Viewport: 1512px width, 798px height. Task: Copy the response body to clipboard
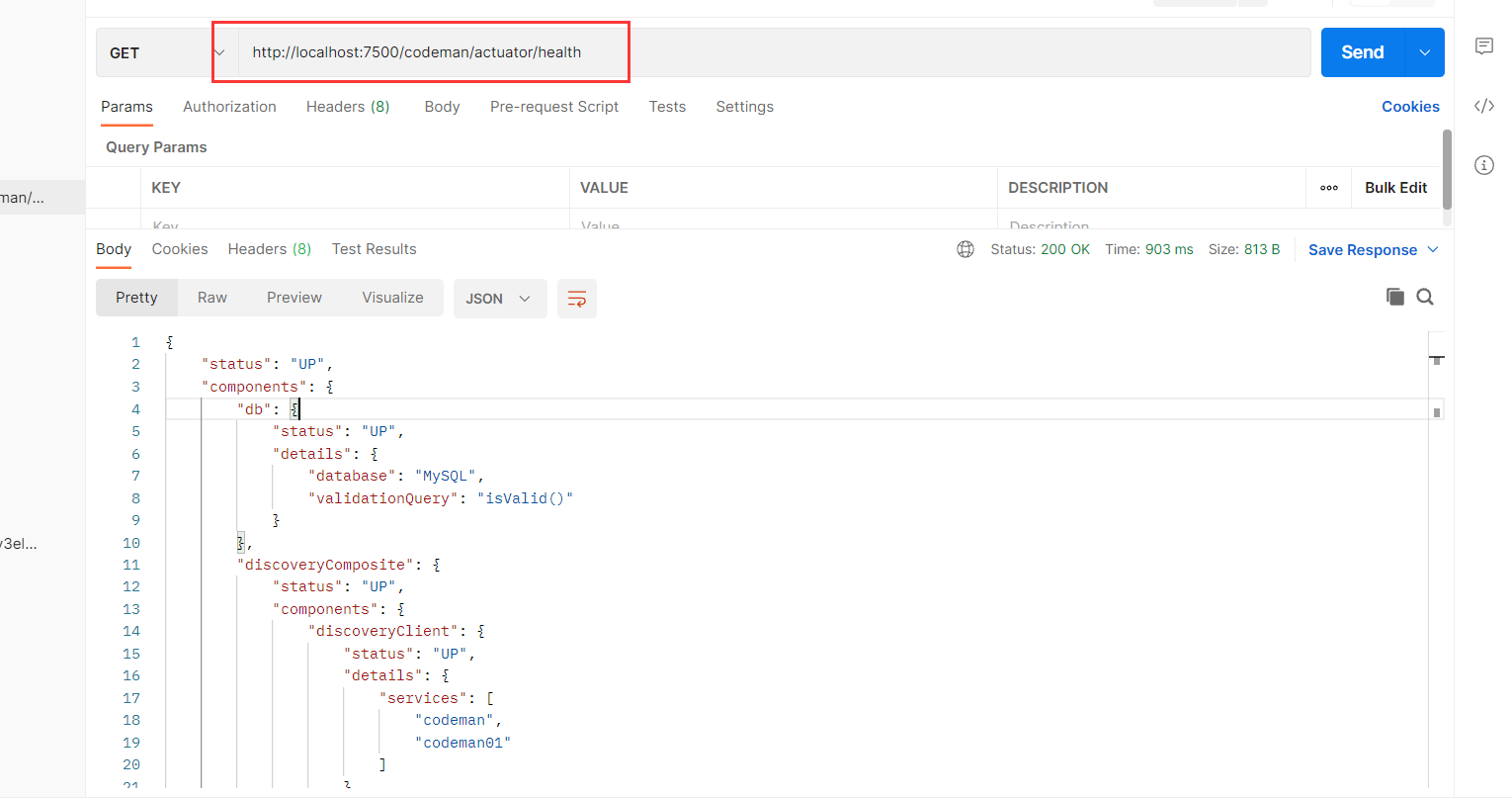pyautogui.click(x=1394, y=297)
